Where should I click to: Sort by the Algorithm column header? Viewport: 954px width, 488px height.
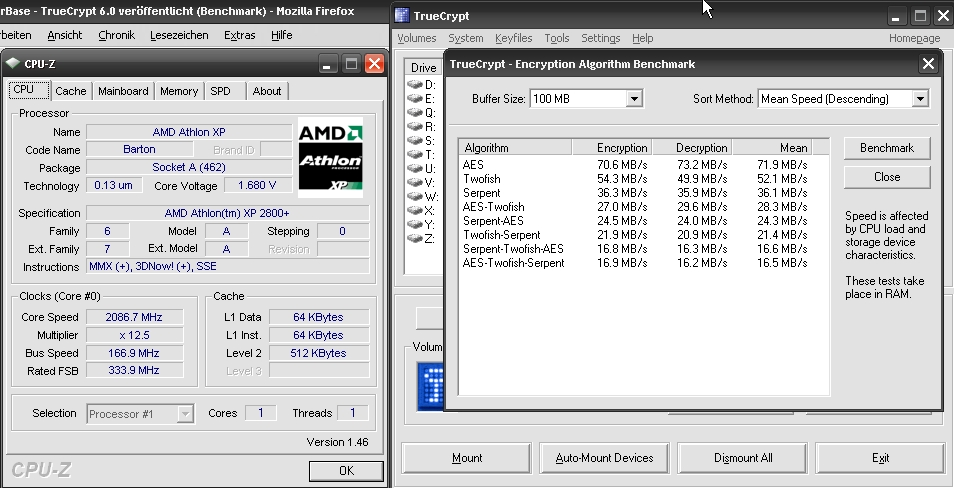point(515,148)
